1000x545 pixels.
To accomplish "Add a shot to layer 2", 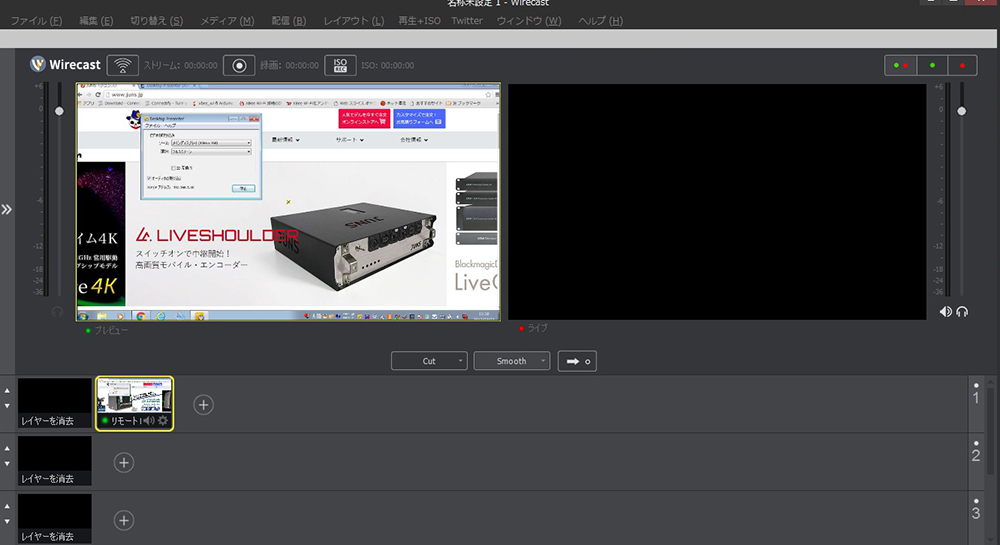I will (124, 462).
